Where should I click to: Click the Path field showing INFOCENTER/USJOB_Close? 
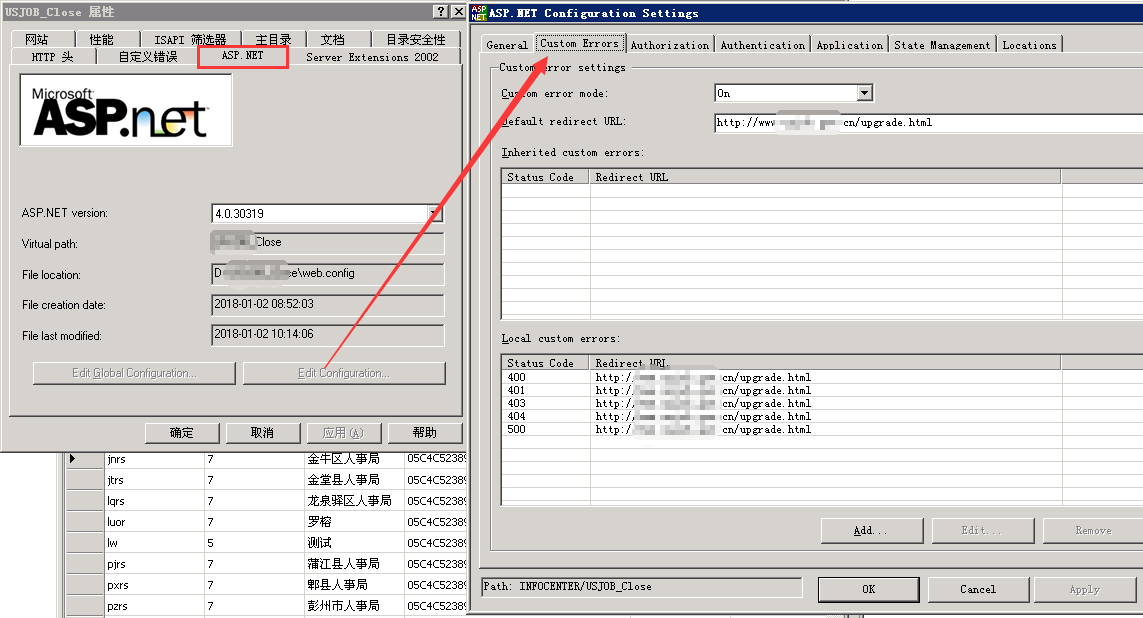[x=641, y=587]
